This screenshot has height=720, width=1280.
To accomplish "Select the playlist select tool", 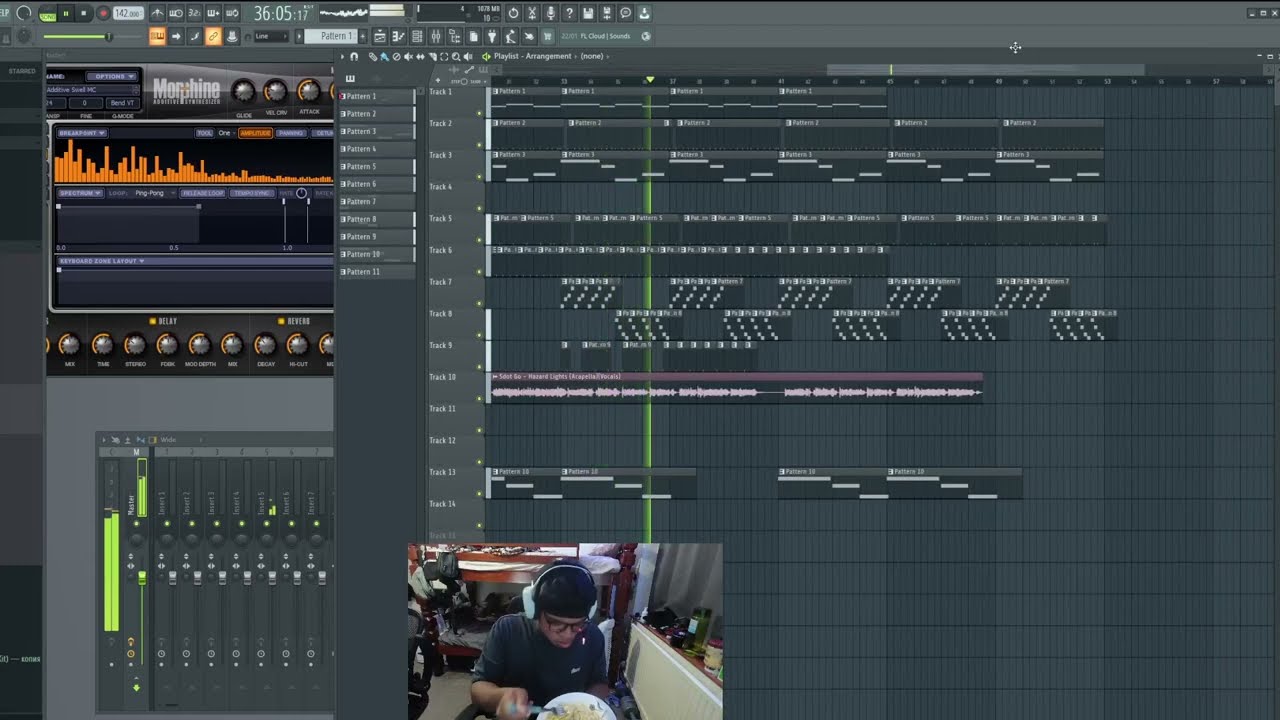I will tap(444, 57).
